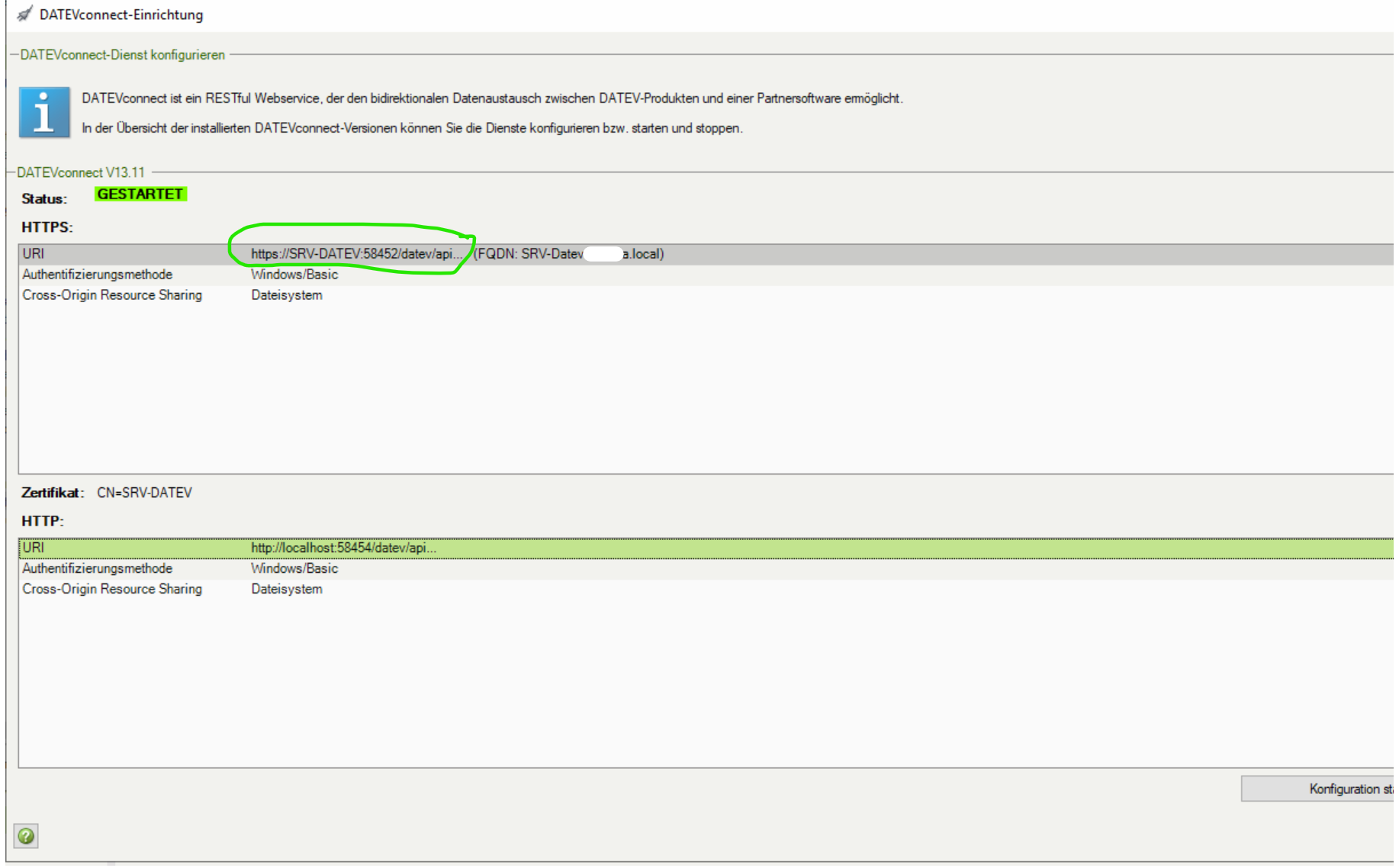
Task: Select the HTTP Cross-Origin Resource Sharing label
Action: click(x=112, y=589)
